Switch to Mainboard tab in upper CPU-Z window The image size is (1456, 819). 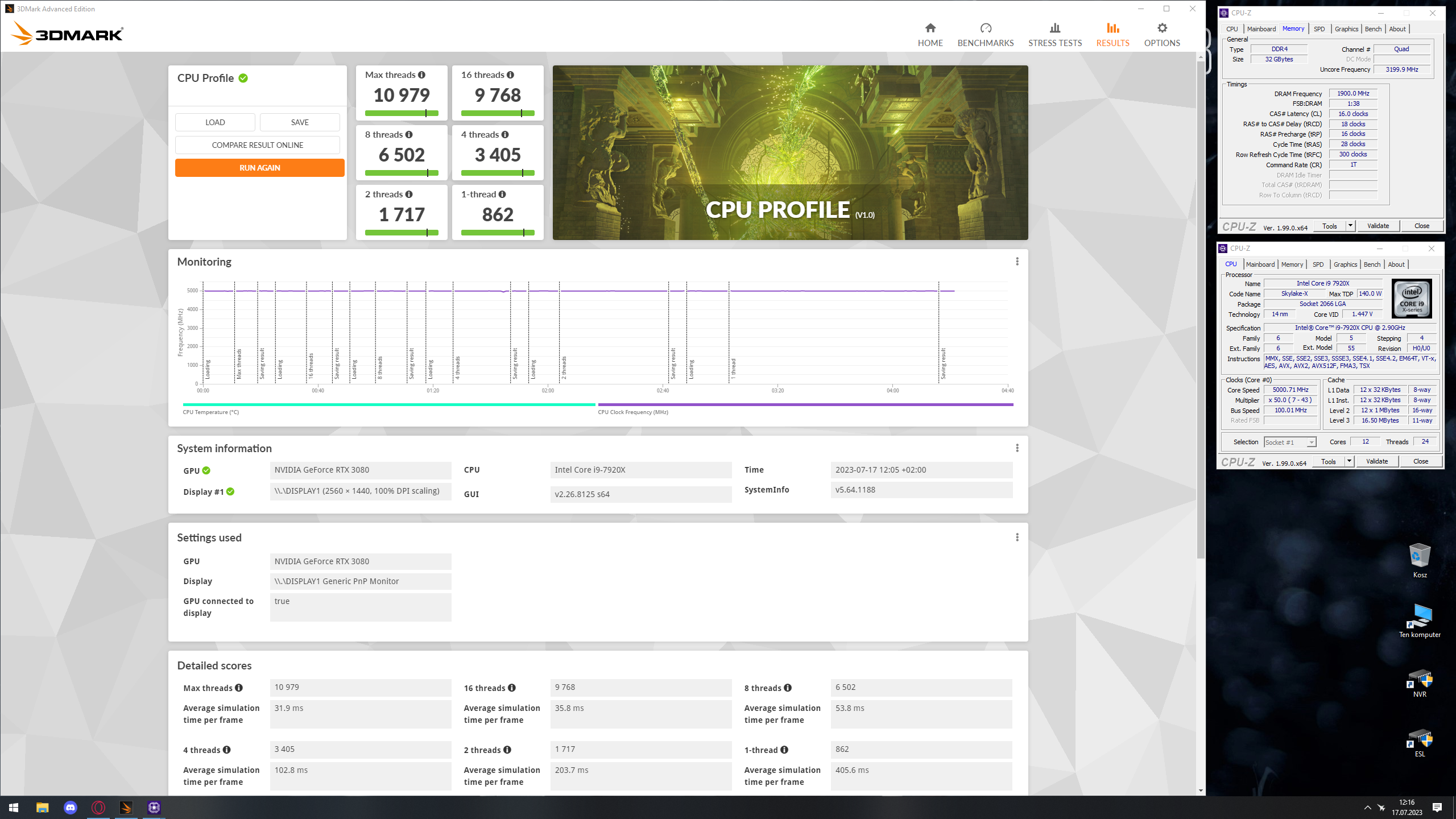1261,29
